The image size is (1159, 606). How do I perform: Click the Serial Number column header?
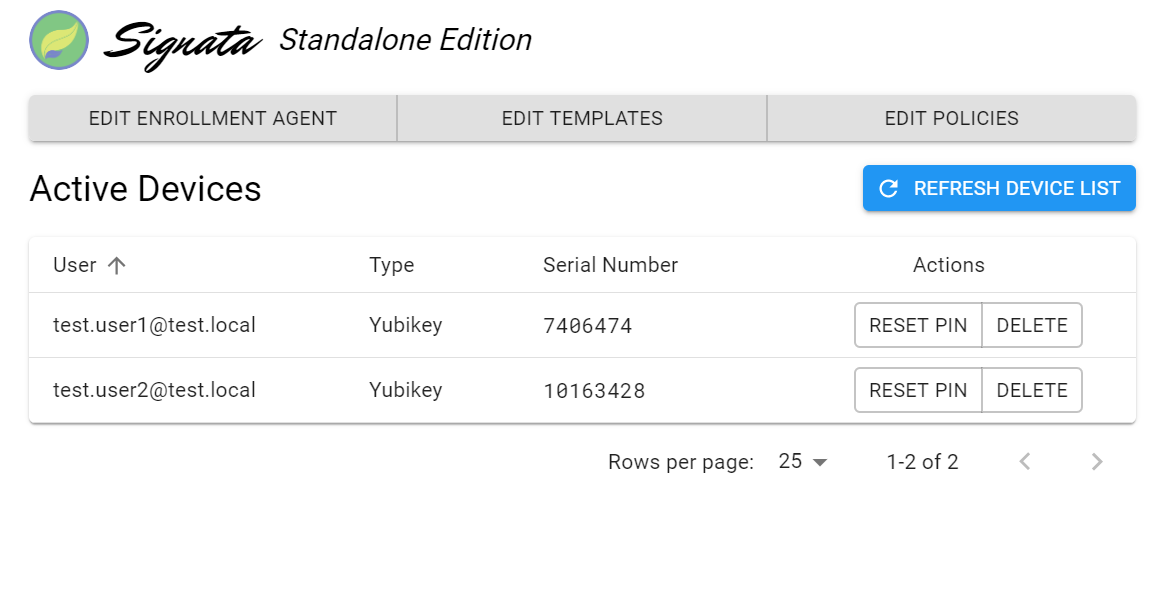[611, 265]
